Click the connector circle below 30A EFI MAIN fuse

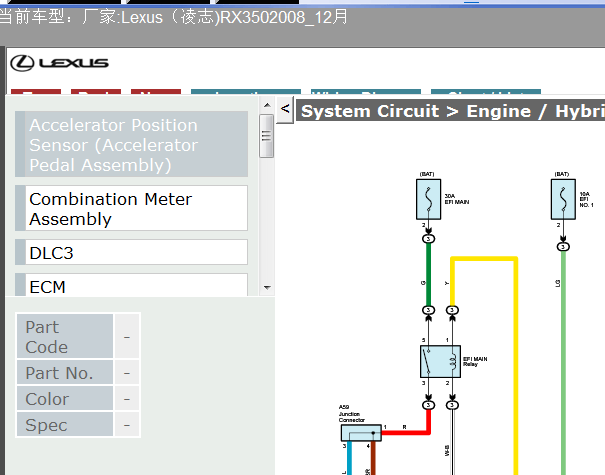click(428, 239)
